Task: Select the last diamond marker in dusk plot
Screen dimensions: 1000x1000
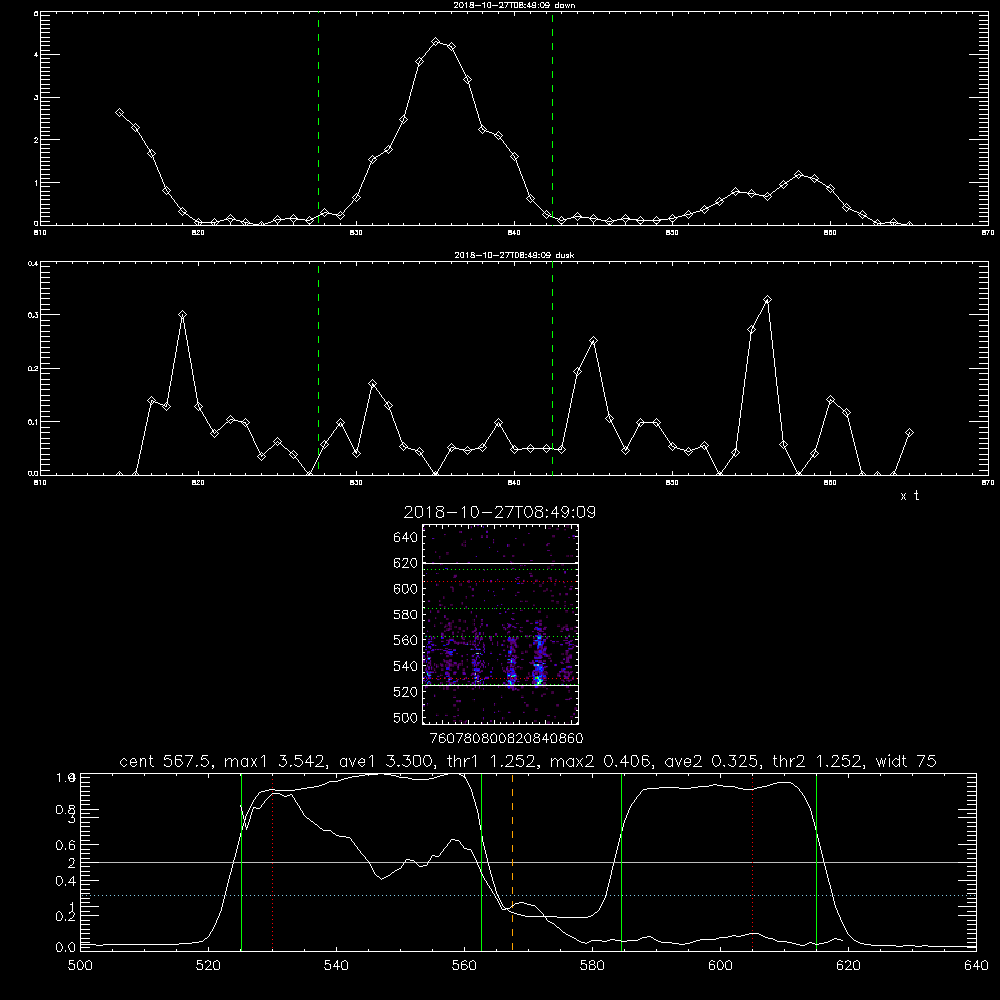Action: click(909, 432)
